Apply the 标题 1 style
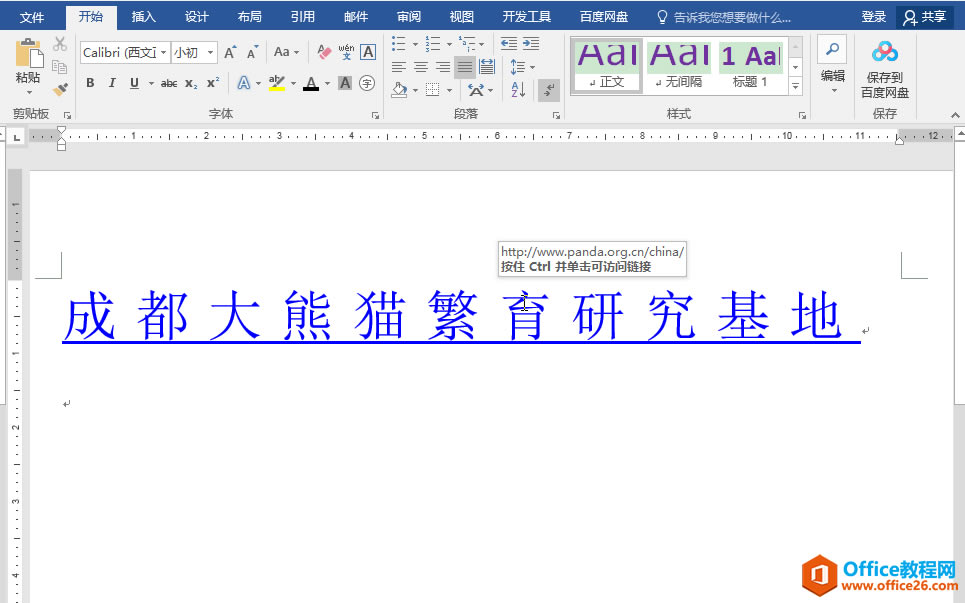The image size is (965, 603). coord(750,66)
